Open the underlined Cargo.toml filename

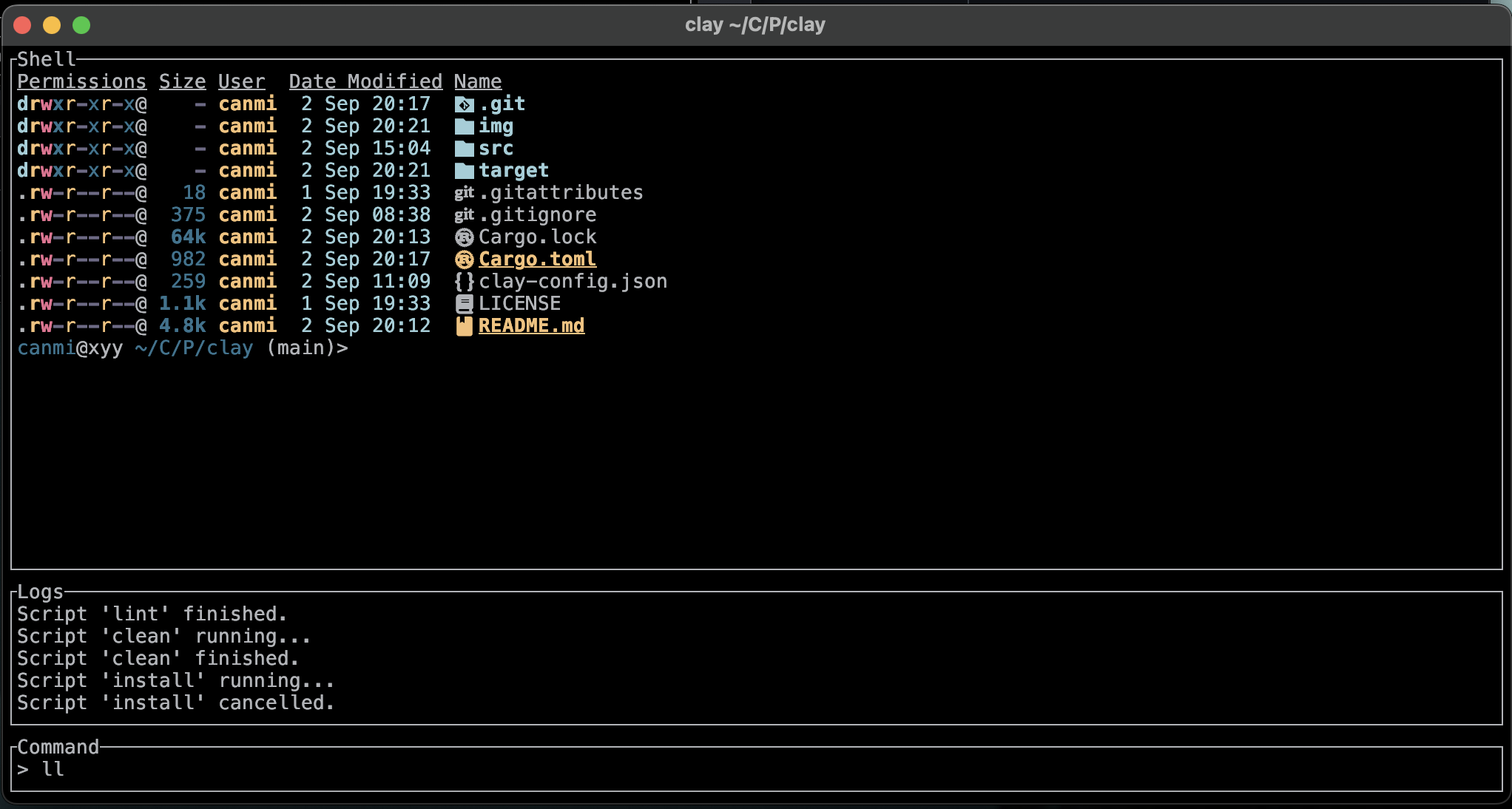(x=537, y=260)
